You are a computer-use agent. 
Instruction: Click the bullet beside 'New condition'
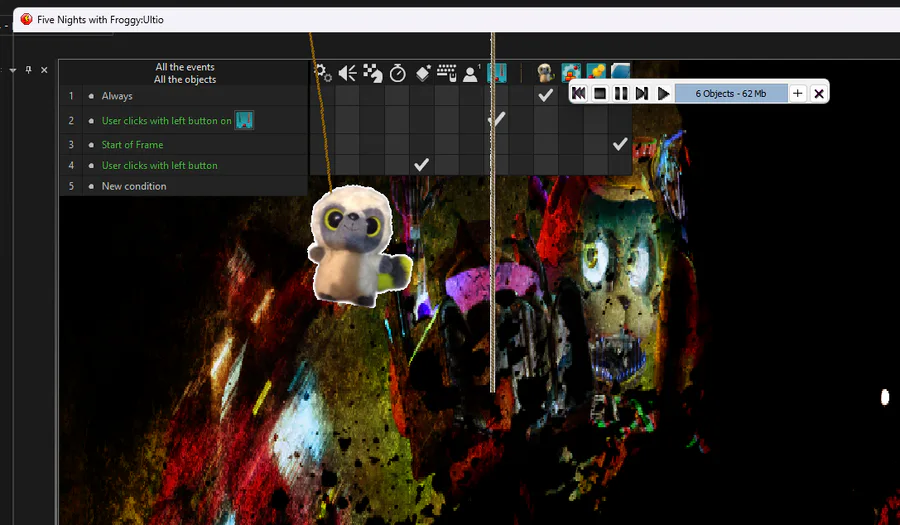coord(91,186)
